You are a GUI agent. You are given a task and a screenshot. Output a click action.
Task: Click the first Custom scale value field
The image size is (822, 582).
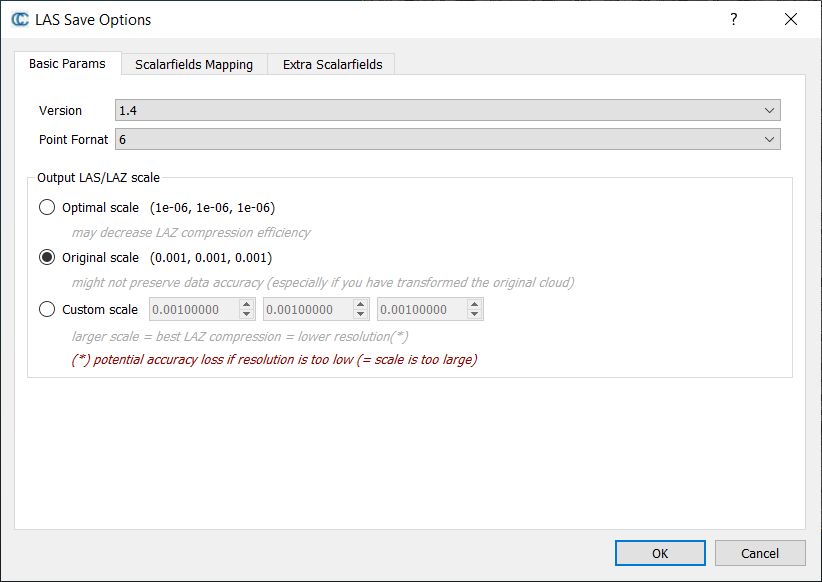coord(193,309)
